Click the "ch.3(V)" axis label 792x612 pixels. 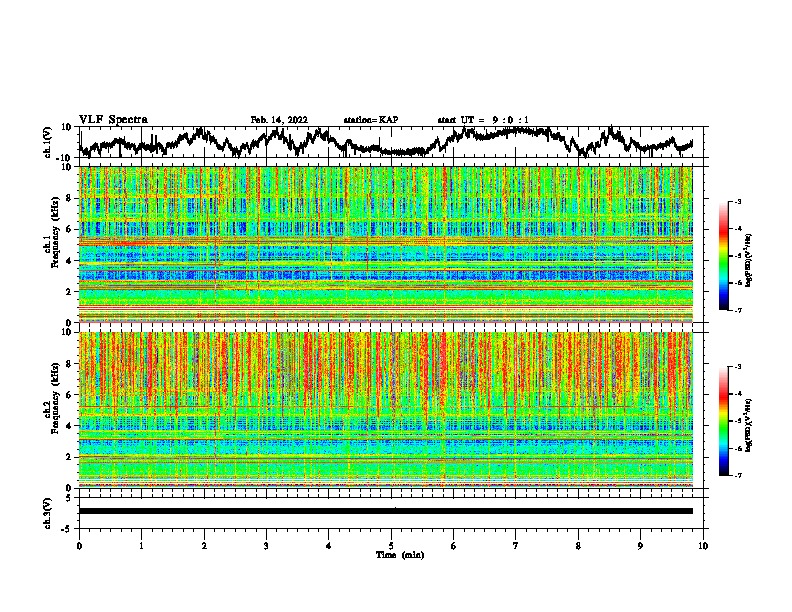48,513
